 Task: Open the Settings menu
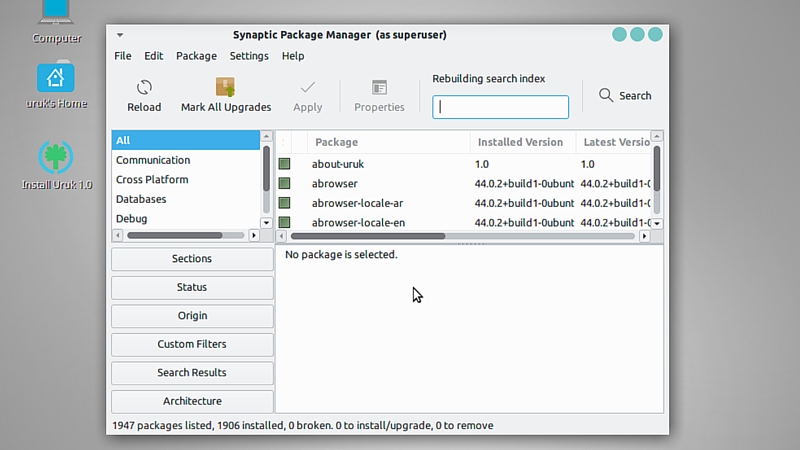pos(249,56)
